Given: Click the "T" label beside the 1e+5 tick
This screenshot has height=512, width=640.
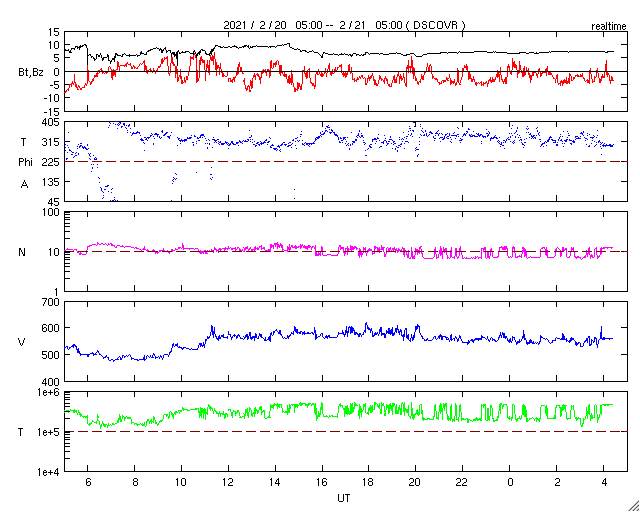Looking at the screenshot, I should pos(21,432).
